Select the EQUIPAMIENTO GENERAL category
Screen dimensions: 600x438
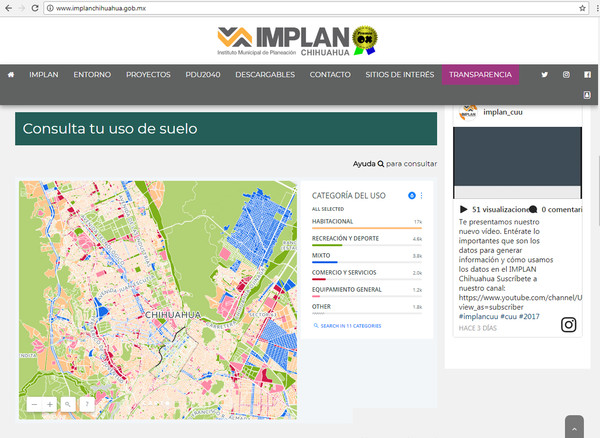coord(367,291)
